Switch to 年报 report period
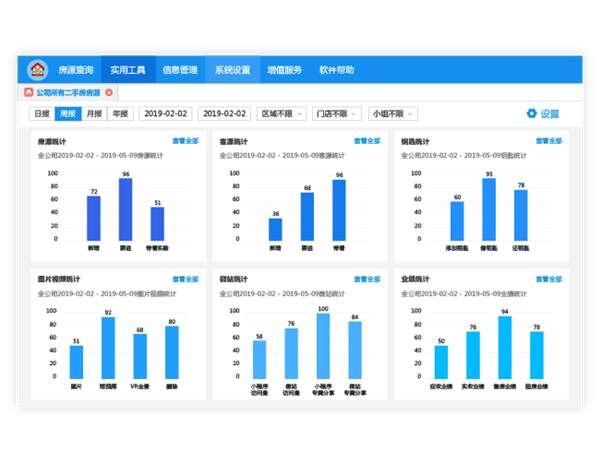Viewport: 600px width, 462px height. click(119, 114)
